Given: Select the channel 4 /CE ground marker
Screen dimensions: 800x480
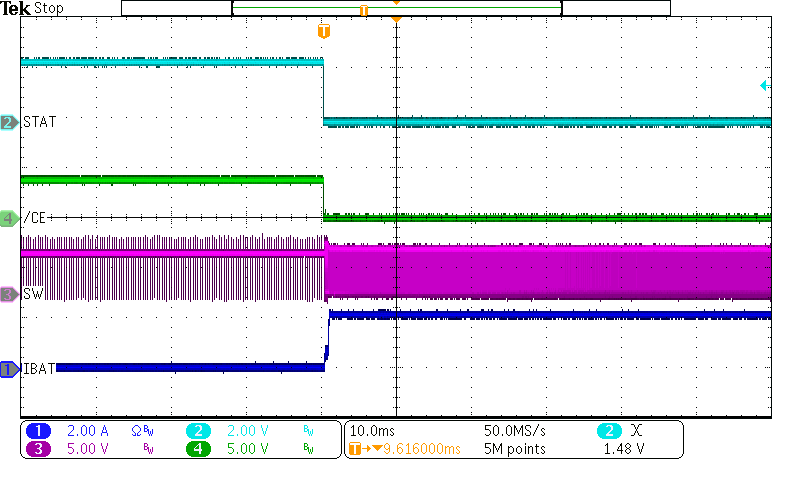Looking at the screenshot, I should point(9,218).
